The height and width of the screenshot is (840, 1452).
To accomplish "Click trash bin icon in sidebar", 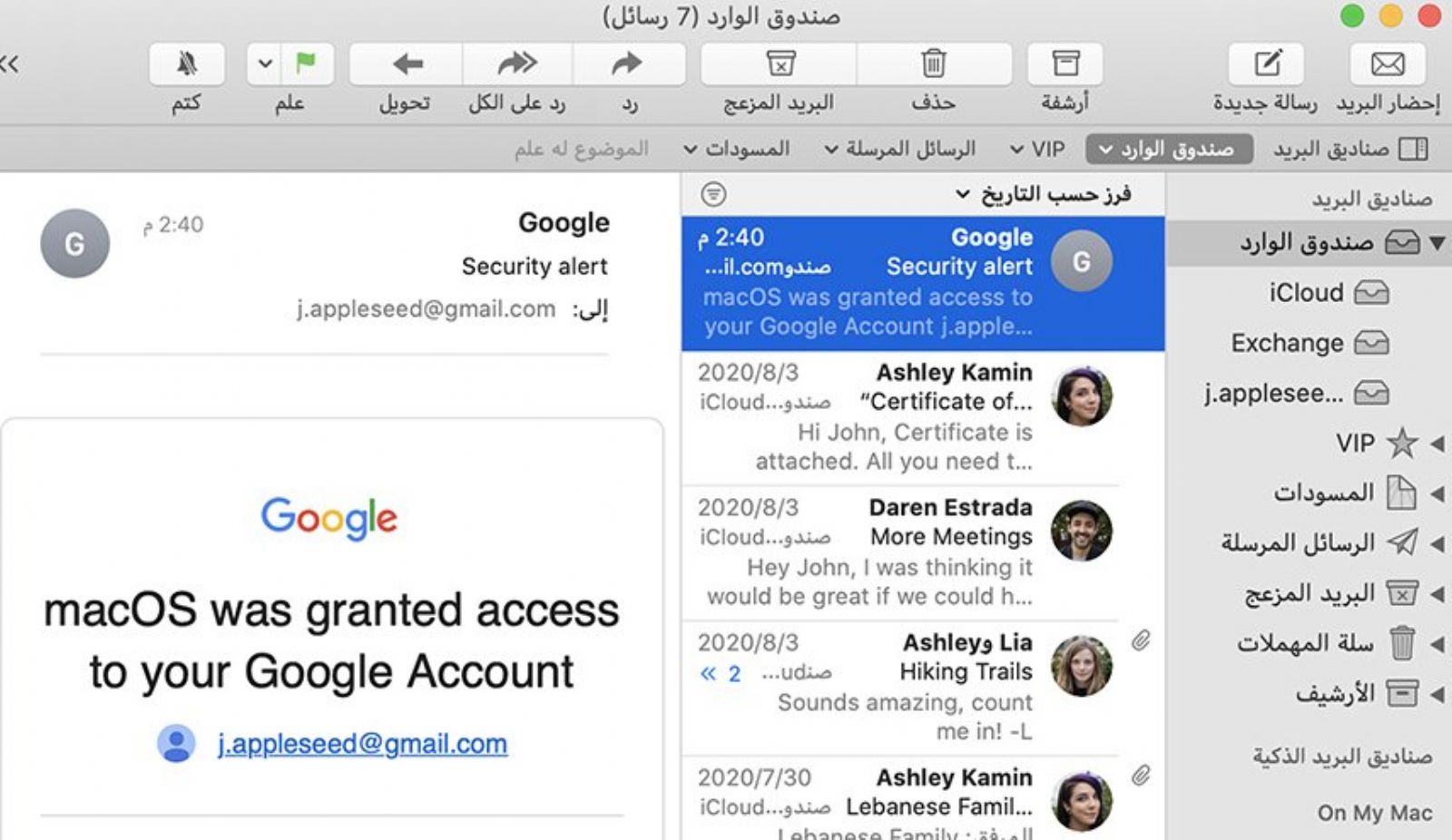I will (x=1402, y=643).
